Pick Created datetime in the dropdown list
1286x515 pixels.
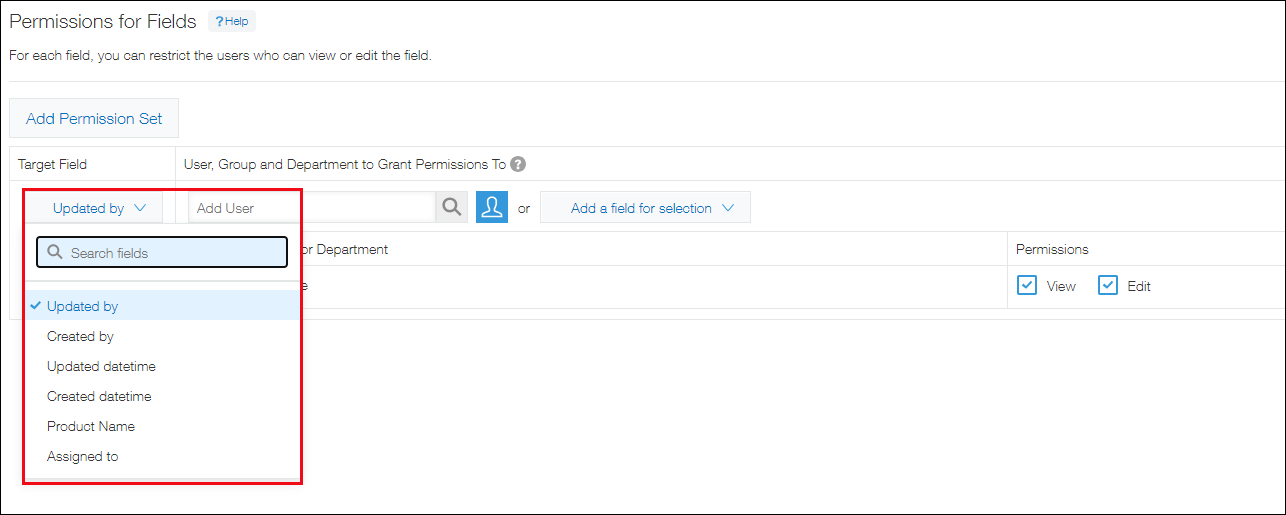pos(99,396)
